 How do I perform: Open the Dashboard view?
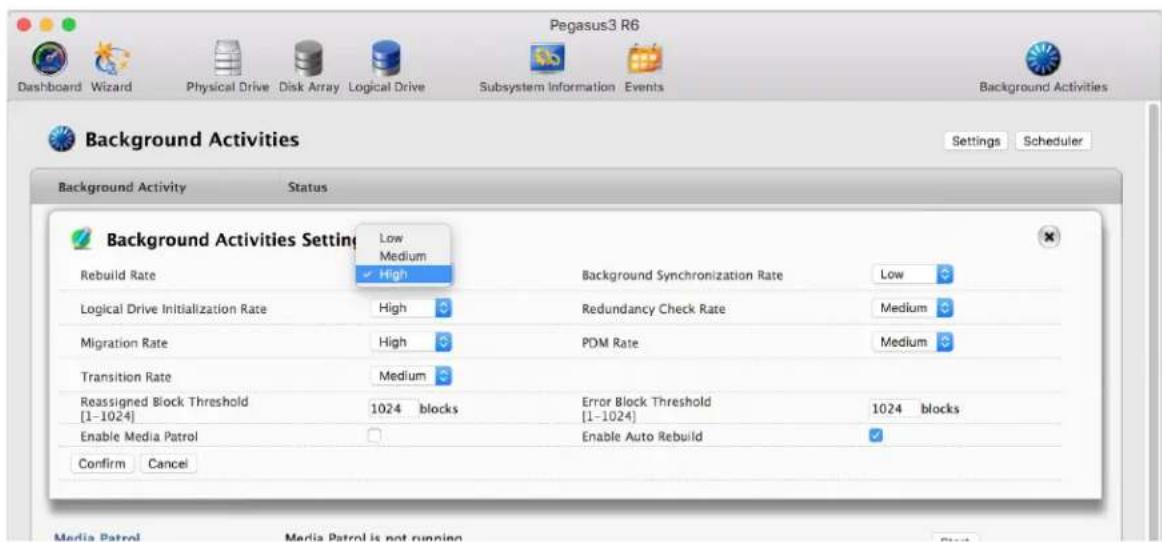[49, 67]
